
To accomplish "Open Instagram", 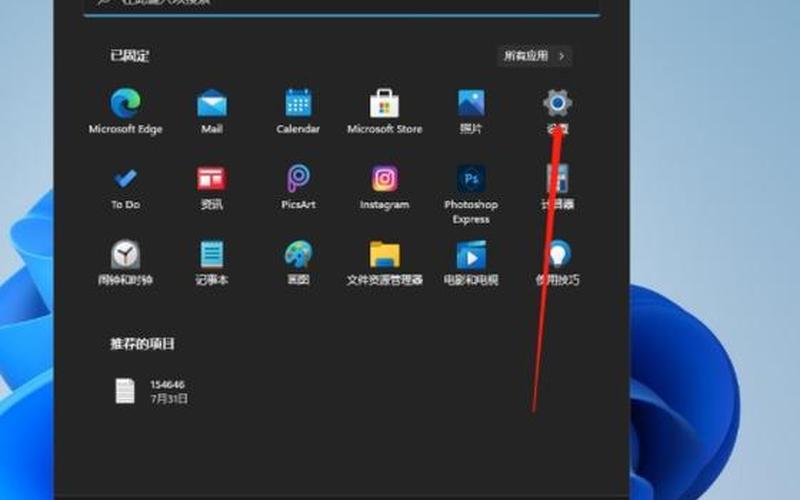I will [x=384, y=187].
